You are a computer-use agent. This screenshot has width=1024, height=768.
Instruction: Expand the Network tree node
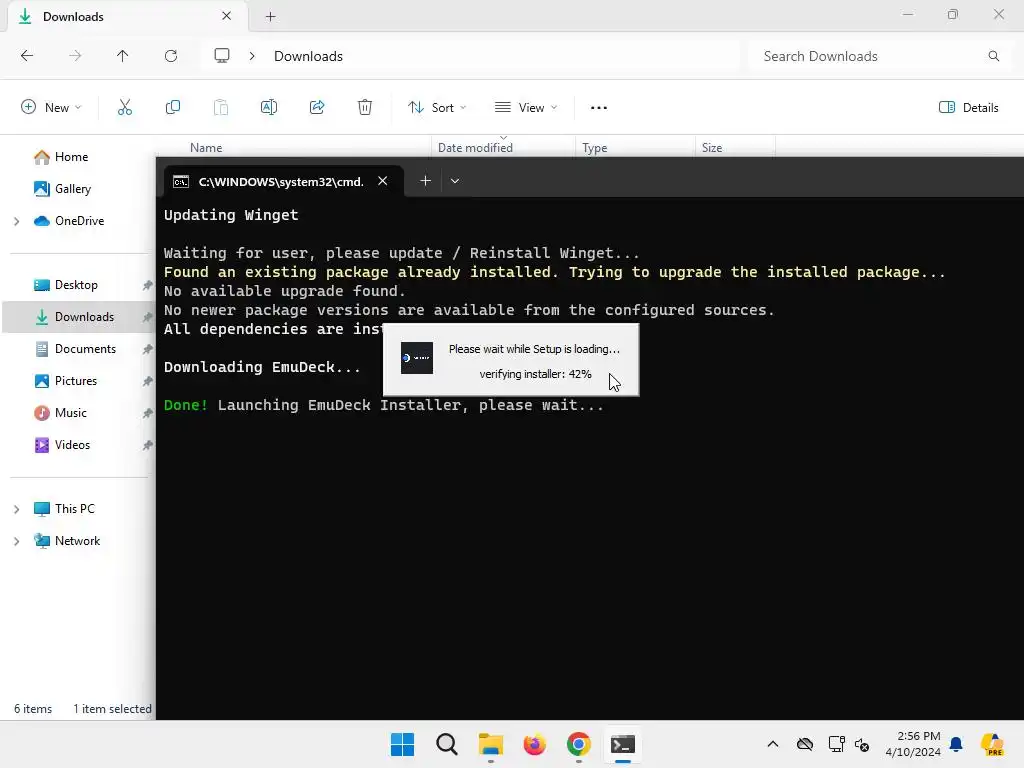(x=16, y=541)
